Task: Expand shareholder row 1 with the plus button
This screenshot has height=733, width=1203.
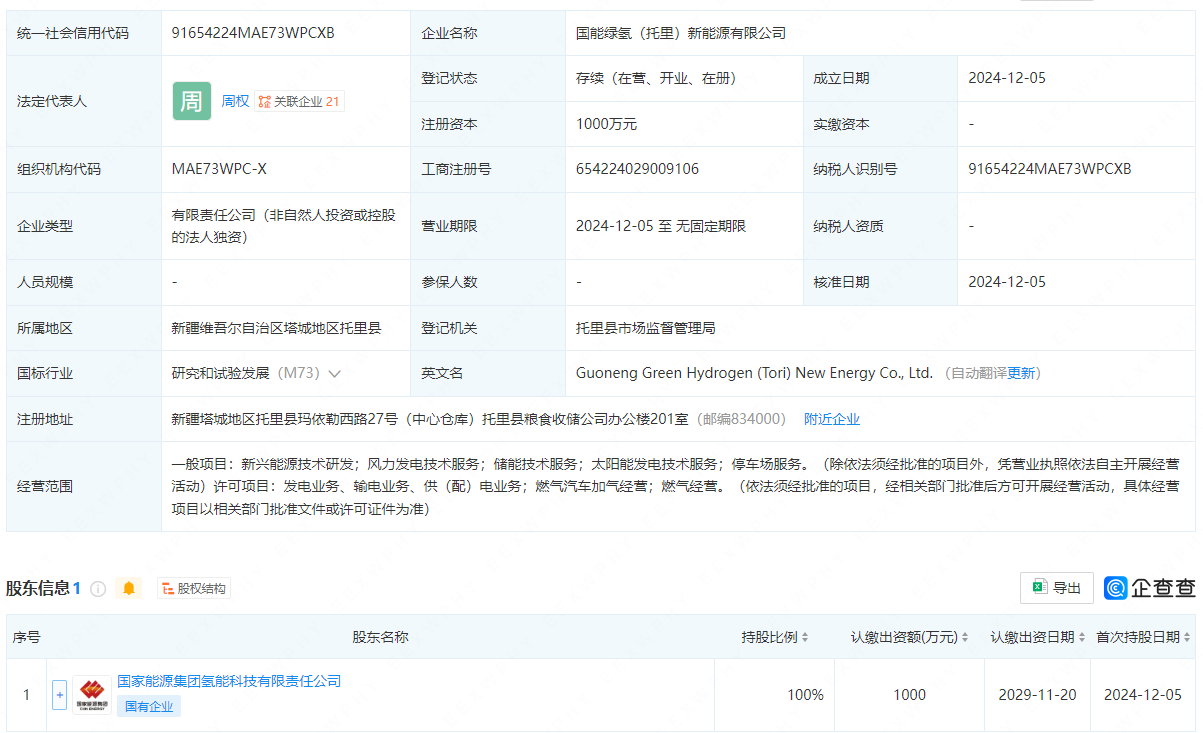Action: tap(59, 695)
